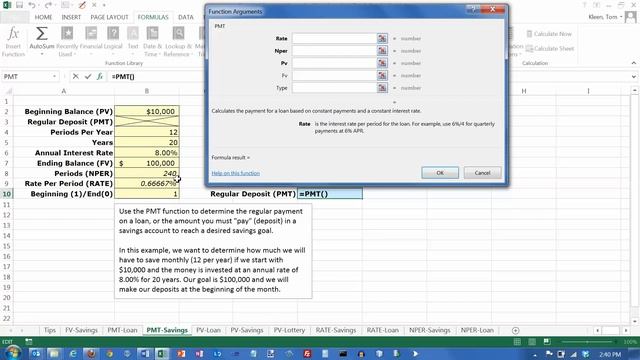
Task: Click the AutoSum sigma icon
Action: (x=42, y=33)
